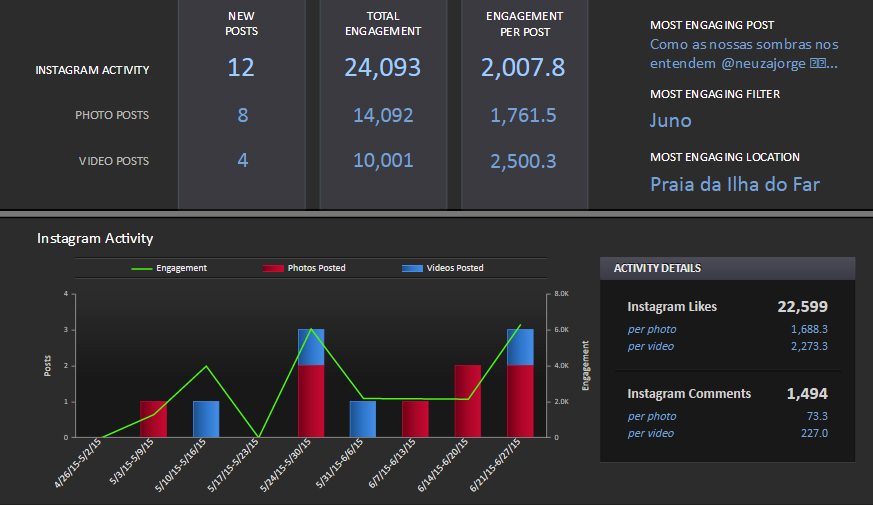This screenshot has height=505, width=873.
Task: Click the new posts total 12
Action: coord(241,68)
